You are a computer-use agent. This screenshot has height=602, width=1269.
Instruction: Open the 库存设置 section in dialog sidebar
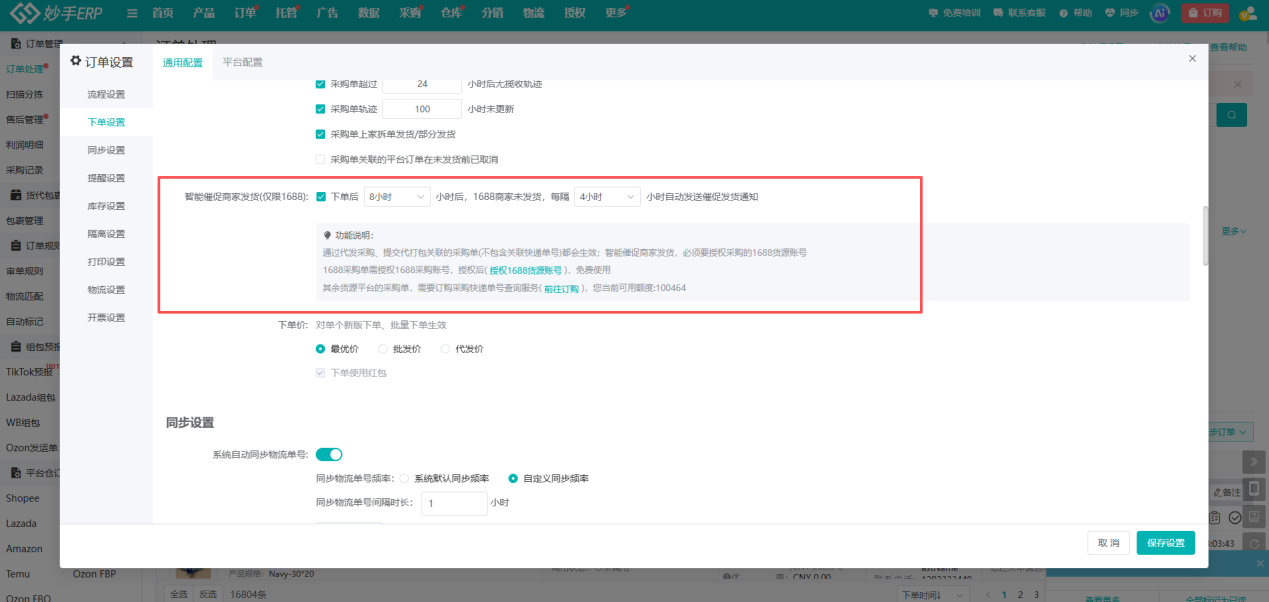point(106,206)
